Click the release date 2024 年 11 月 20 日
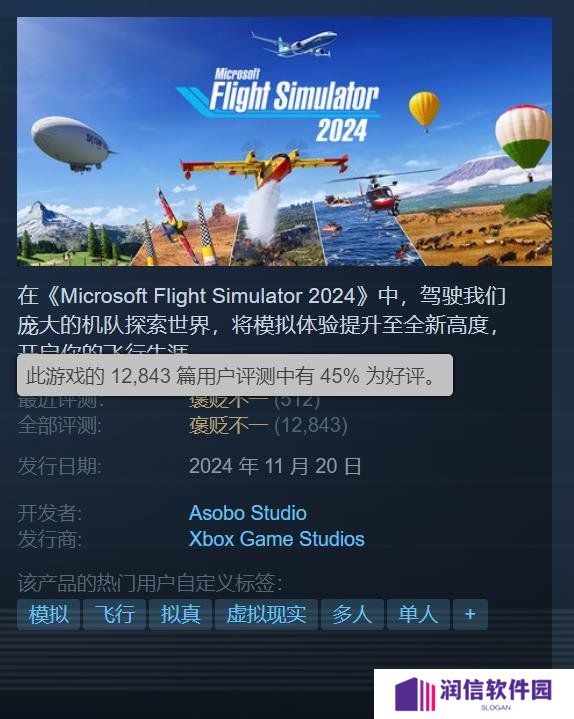Screen dimensions: 574x719 [x=275, y=466]
